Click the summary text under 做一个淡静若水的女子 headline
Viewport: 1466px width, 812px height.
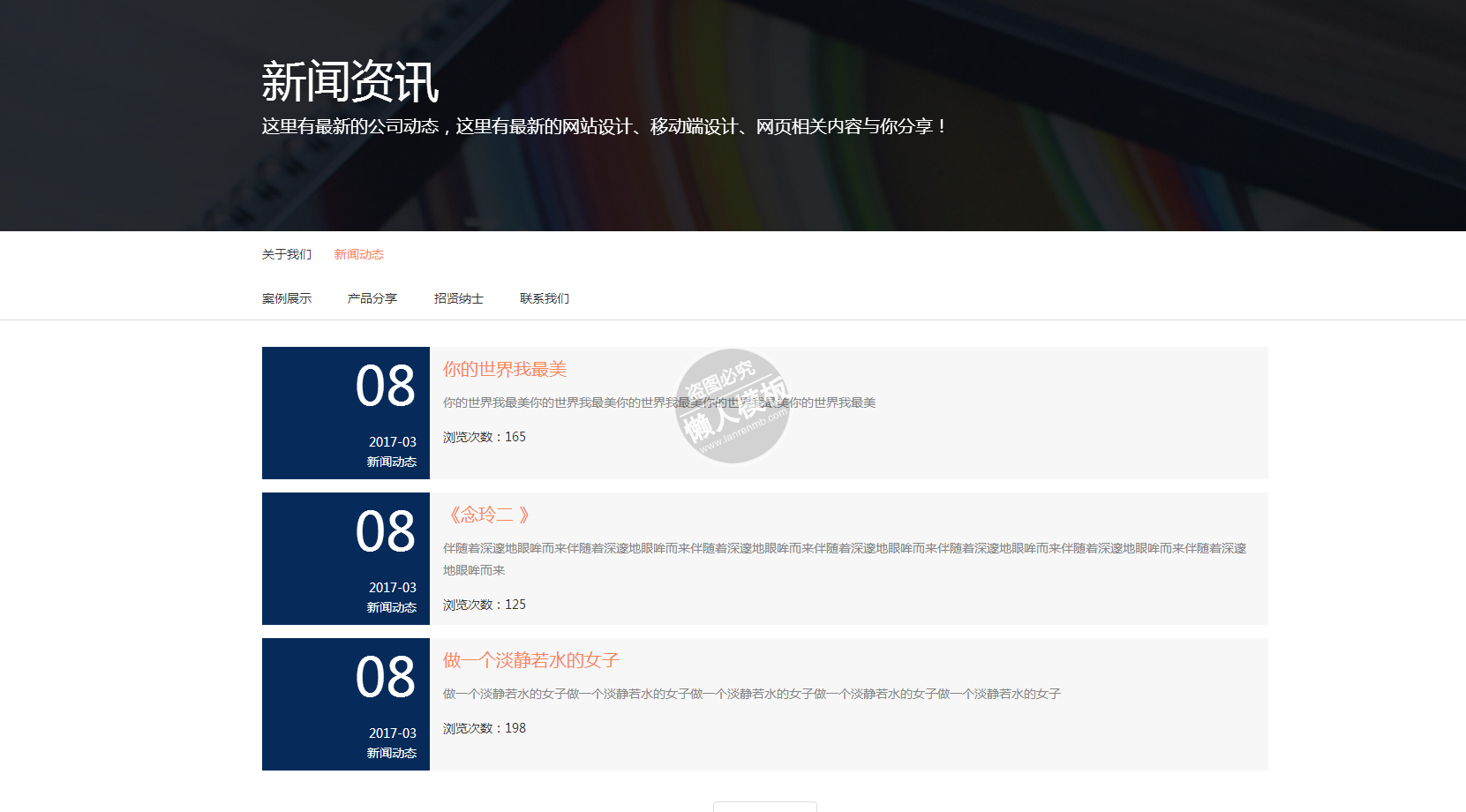coord(751,694)
